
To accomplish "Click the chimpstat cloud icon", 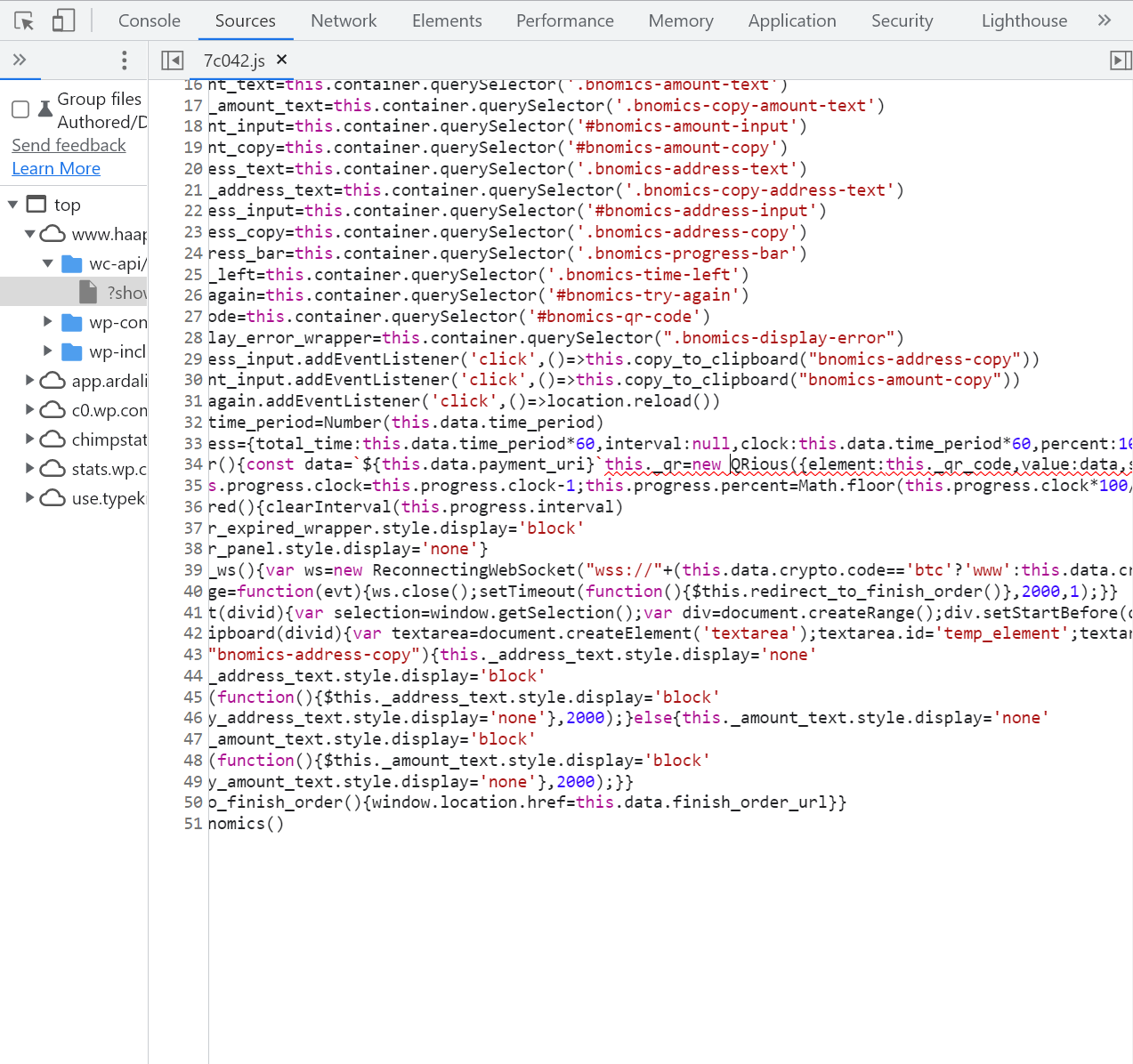I will pyautogui.click(x=53, y=439).
